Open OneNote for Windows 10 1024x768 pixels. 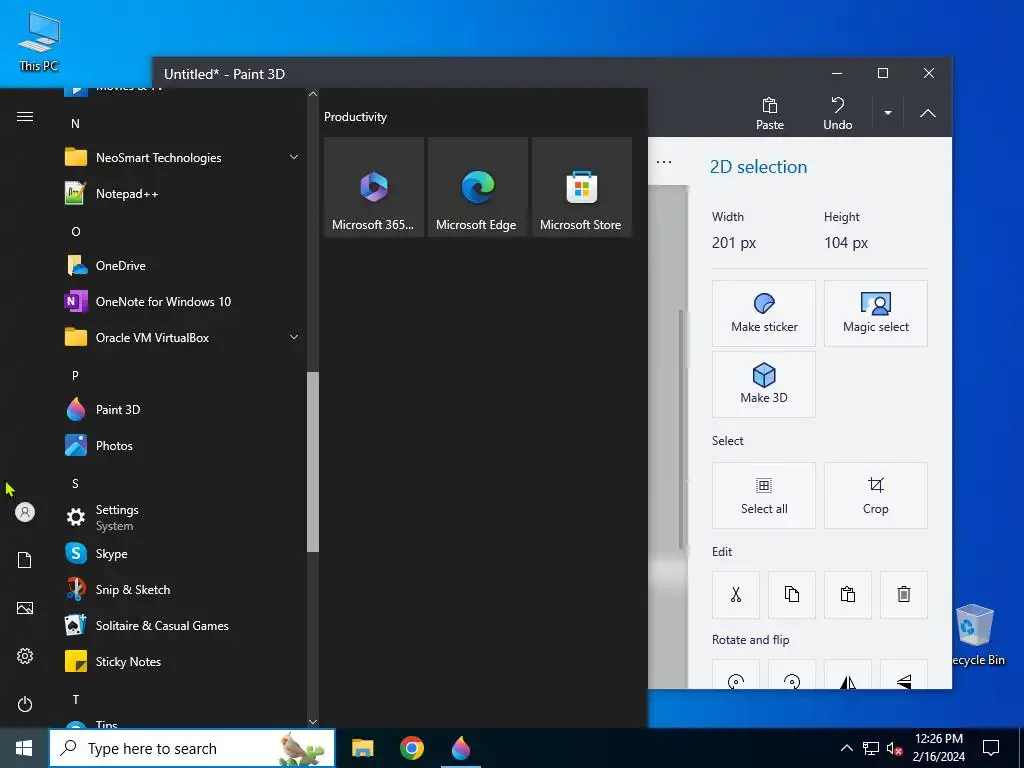(x=183, y=302)
